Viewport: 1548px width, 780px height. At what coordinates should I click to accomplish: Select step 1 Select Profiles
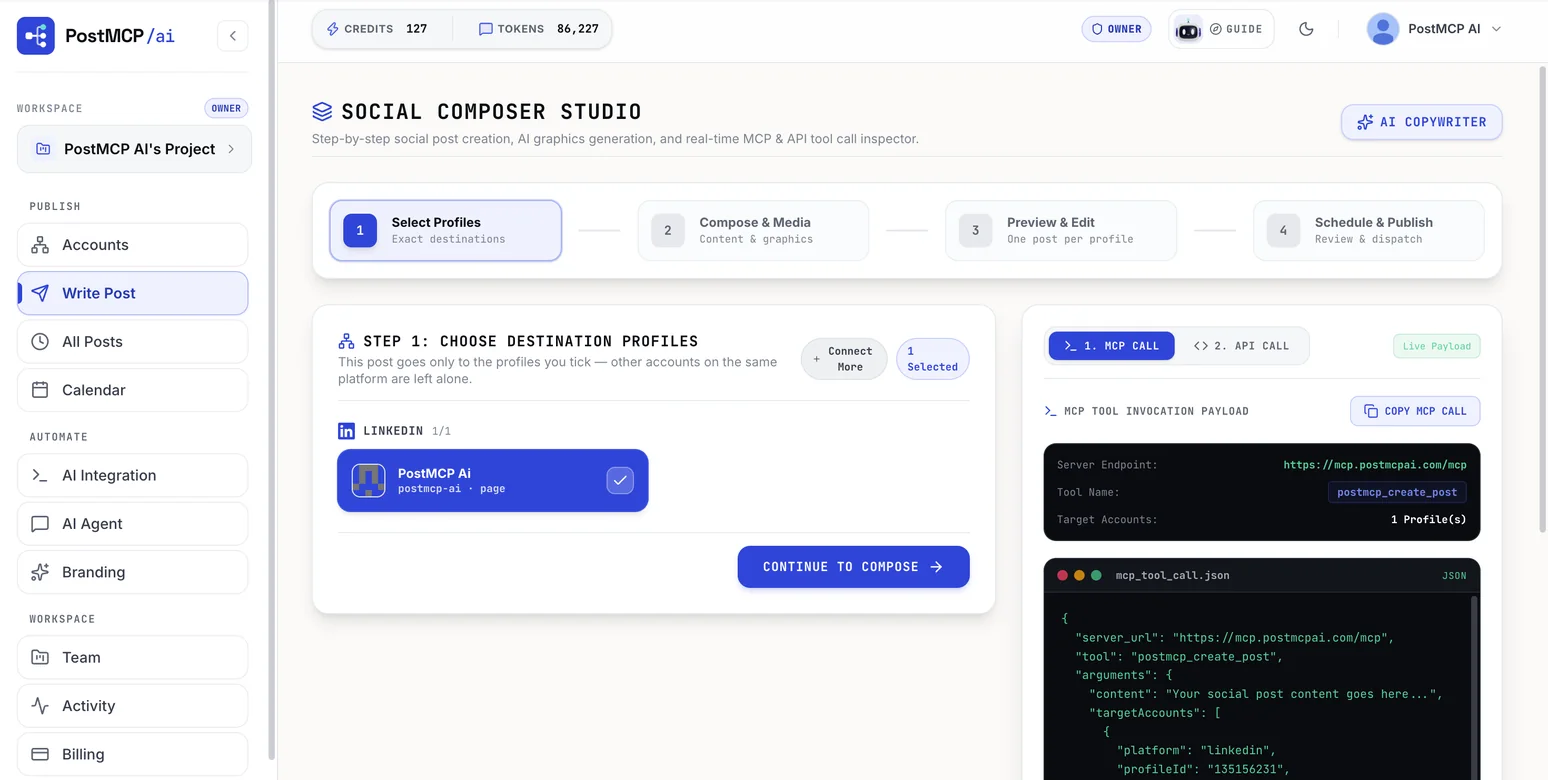[445, 230]
